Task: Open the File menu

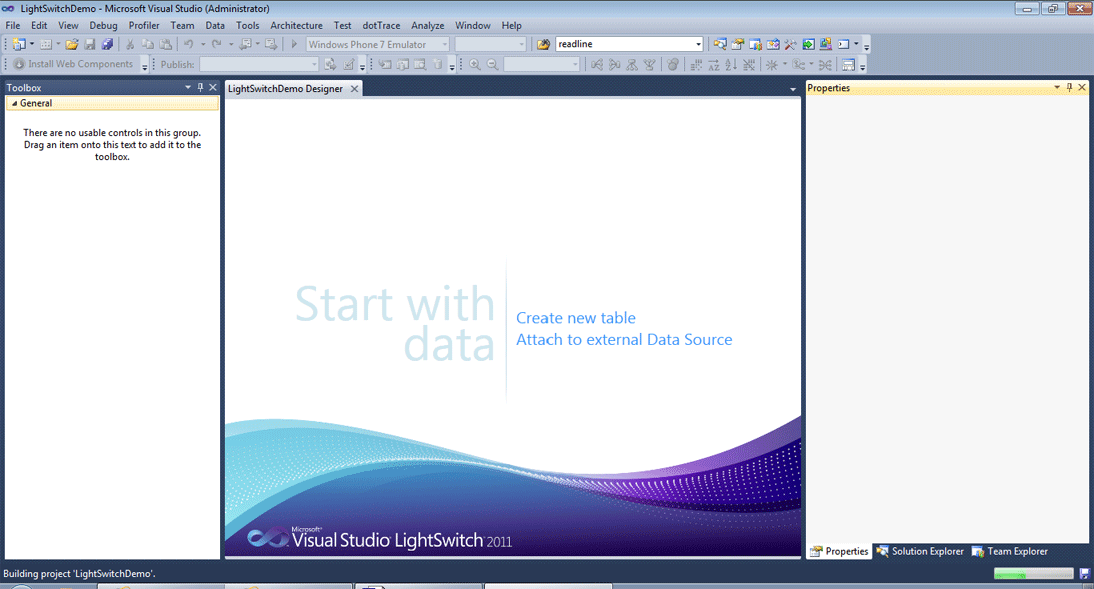Action: point(13,25)
